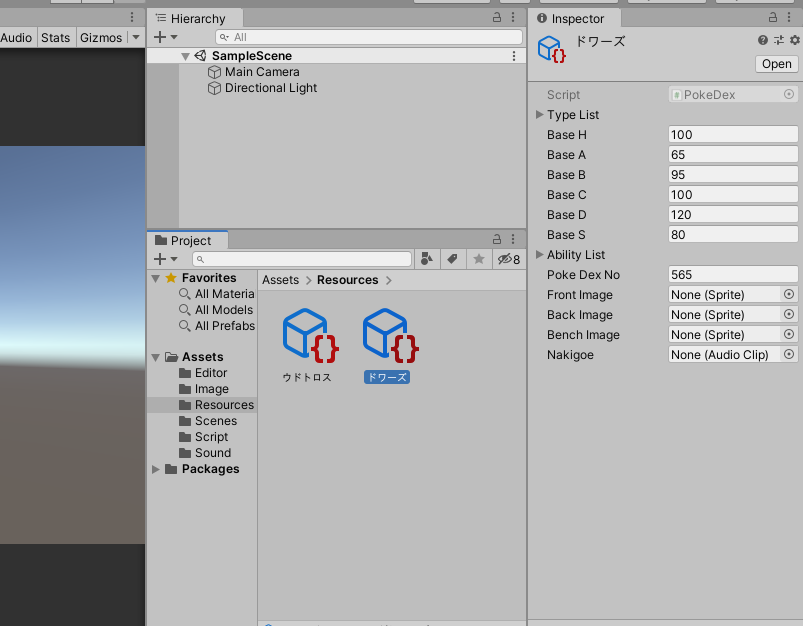Click the Project plus create button
Screen dimensions: 803x626
160,259
